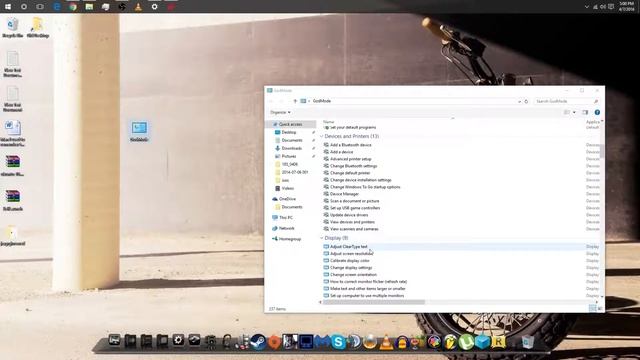Viewport: 640px width, 360px height.
Task: Open the change view options dropdown arrow
Action: click(x=574, y=112)
